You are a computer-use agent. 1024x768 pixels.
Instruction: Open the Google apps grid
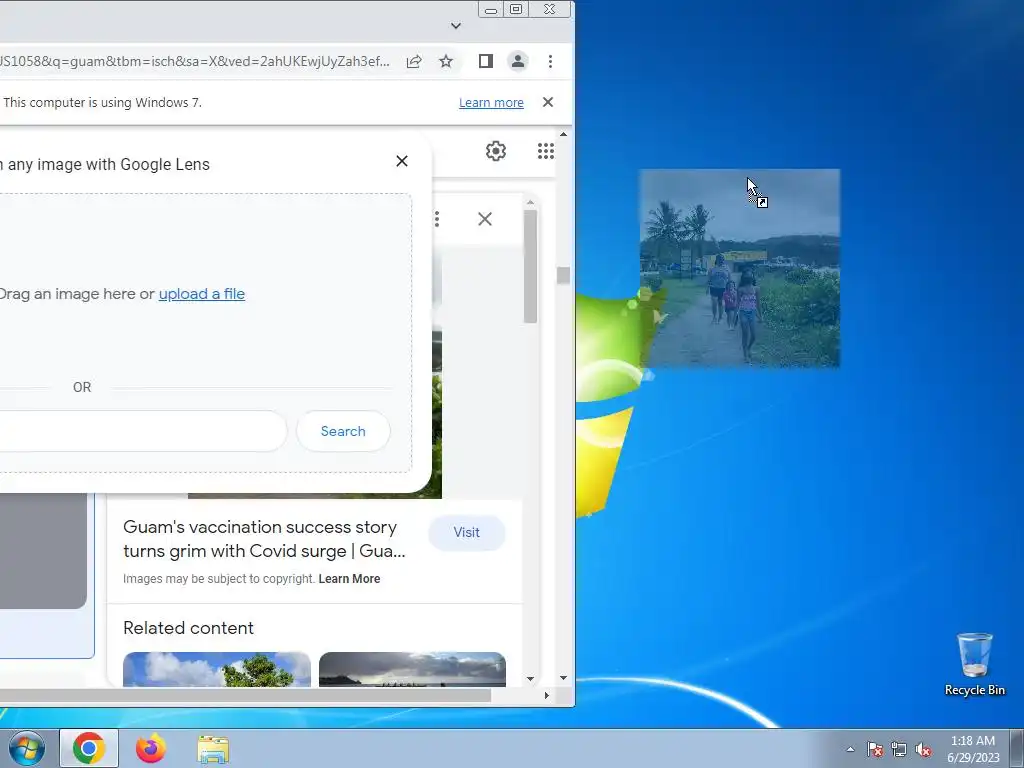[x=546, y=151]
